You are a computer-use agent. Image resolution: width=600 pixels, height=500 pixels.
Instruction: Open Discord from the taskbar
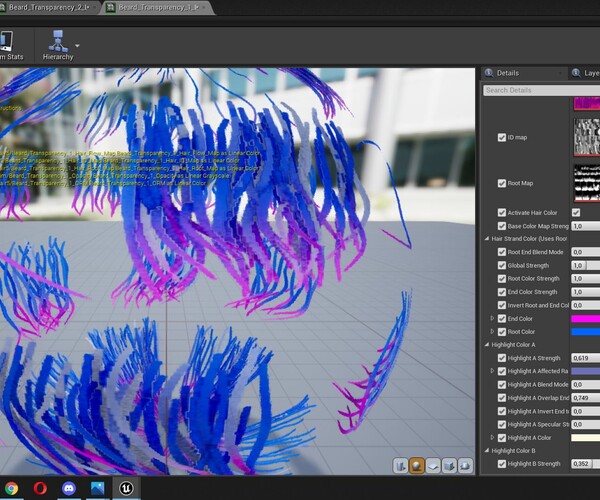[x=69, y=488]
